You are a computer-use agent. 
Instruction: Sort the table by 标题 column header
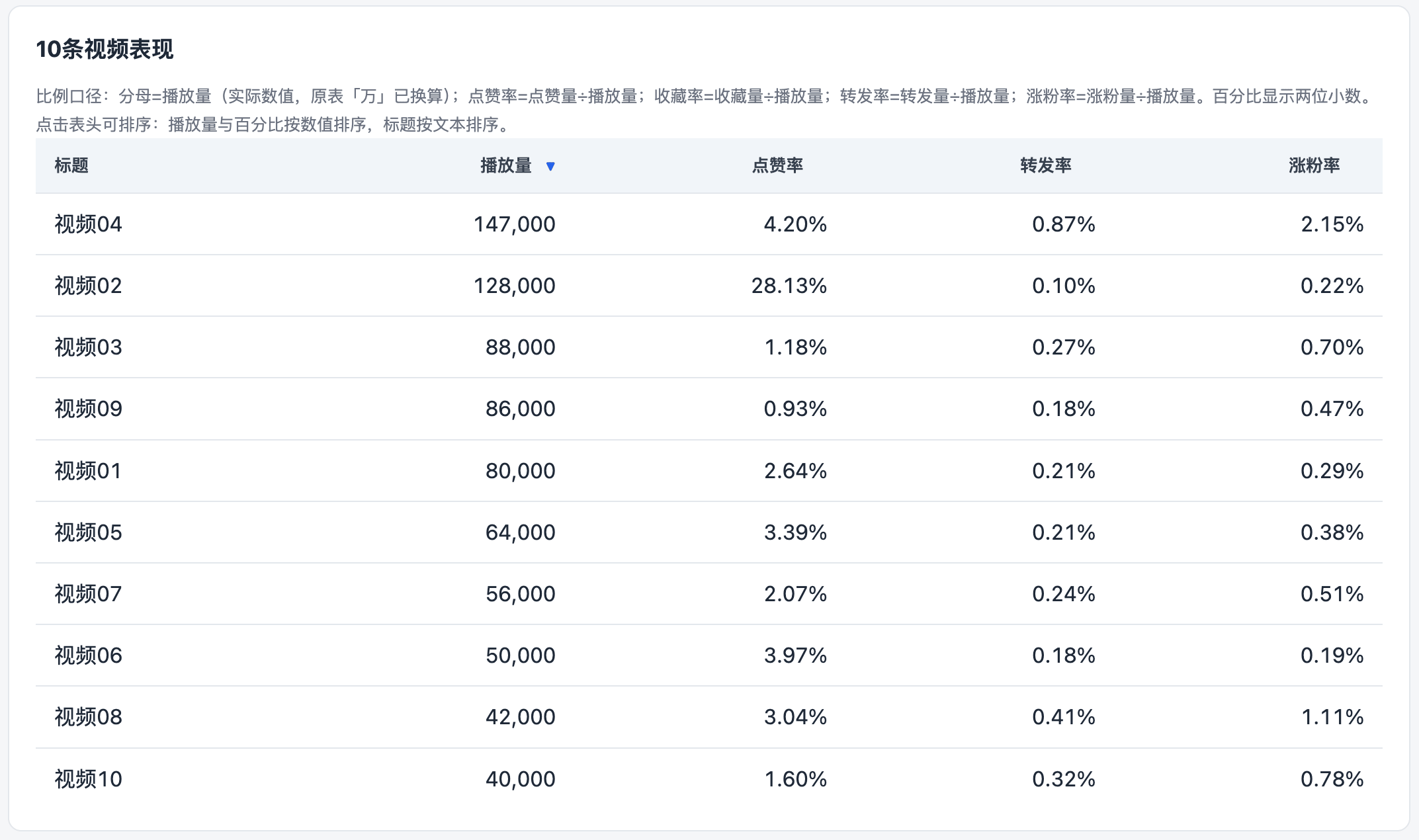(71, 165)
